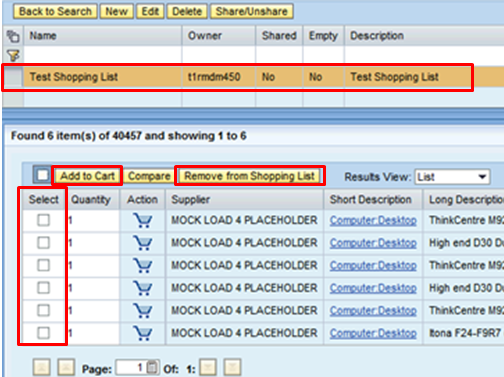
Task: Click the Add to Cart button
Action: coord(87,176)
